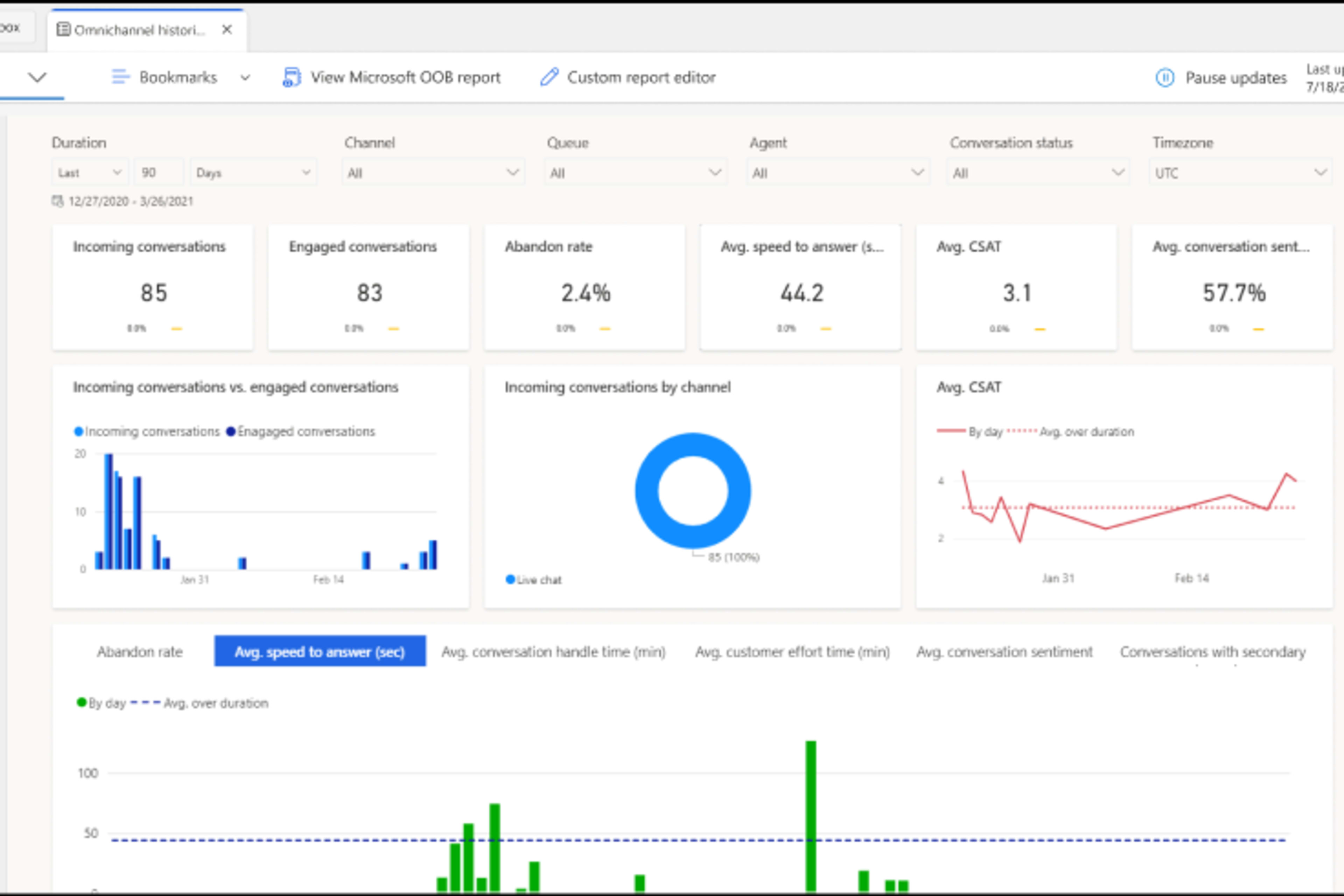
Task: Click the Live chat legend dot
Action: (x=510, y=580)
